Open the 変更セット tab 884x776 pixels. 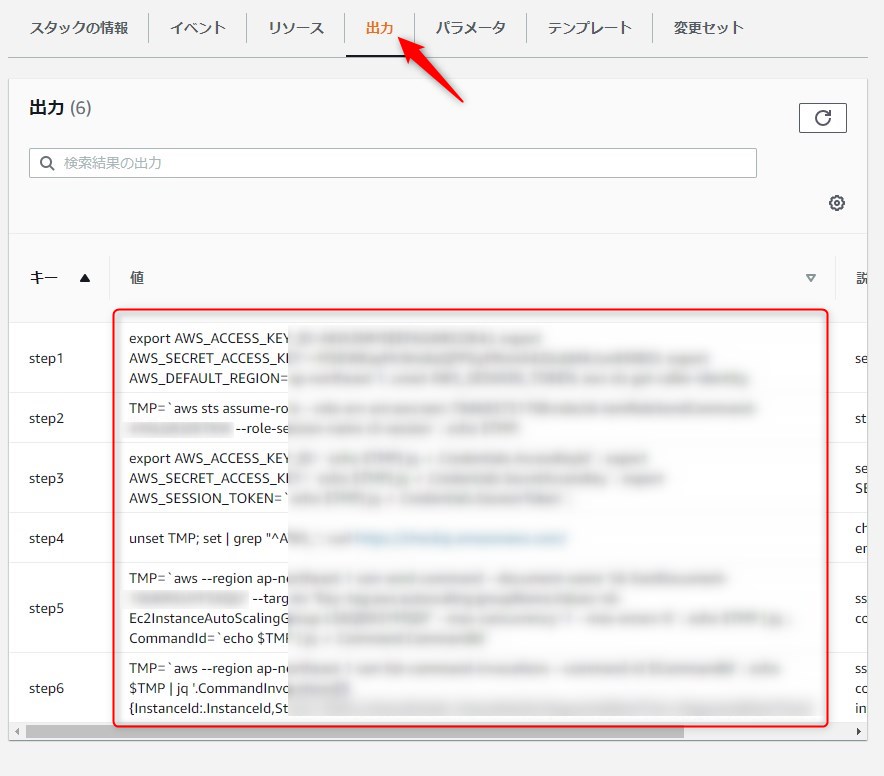click(x=708, y=28)
